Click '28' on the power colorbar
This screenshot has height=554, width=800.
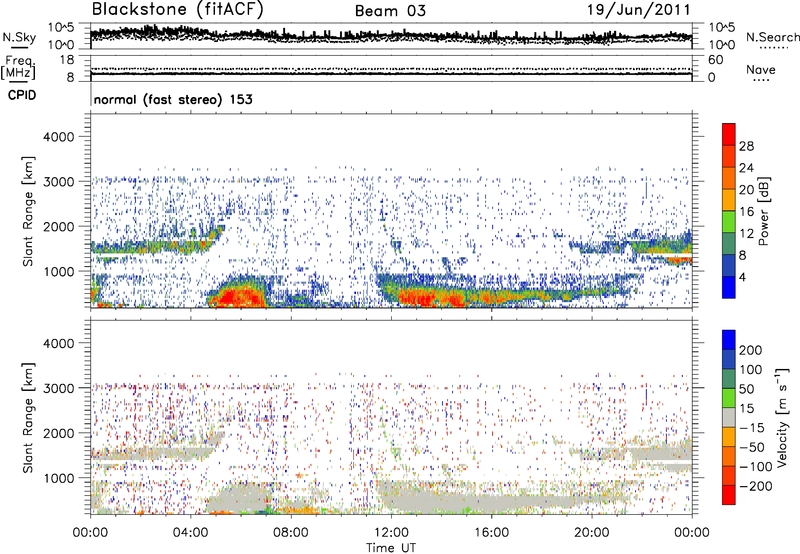pos(746,146)
